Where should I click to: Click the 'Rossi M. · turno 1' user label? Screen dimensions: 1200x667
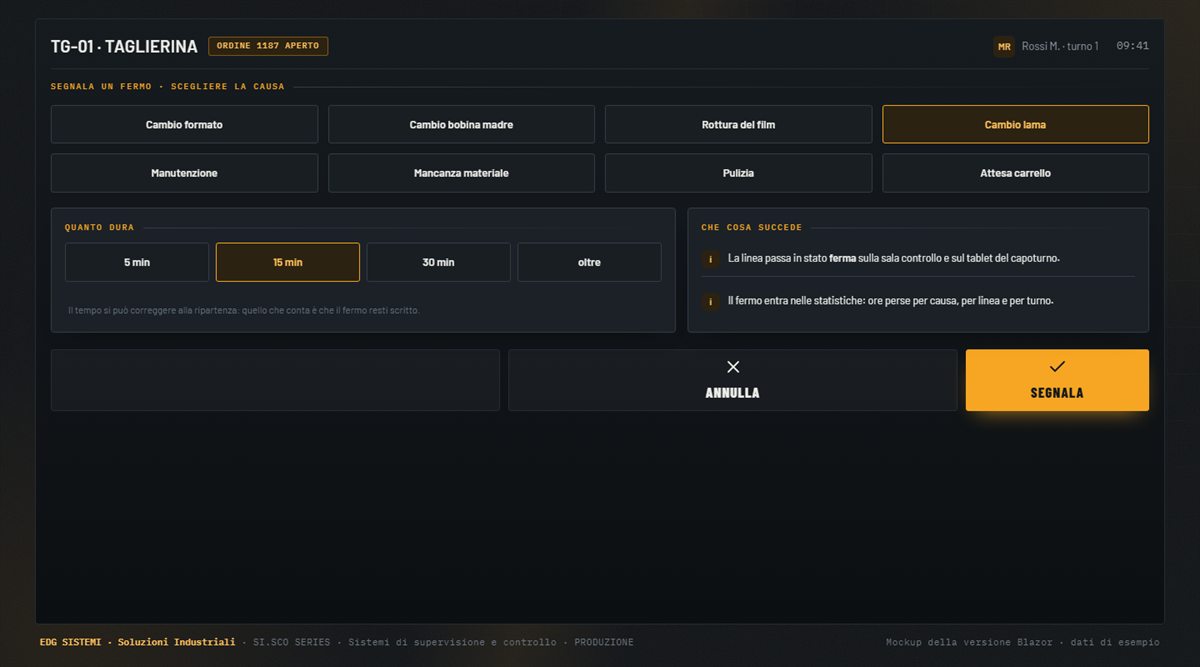coord(1060,46)
